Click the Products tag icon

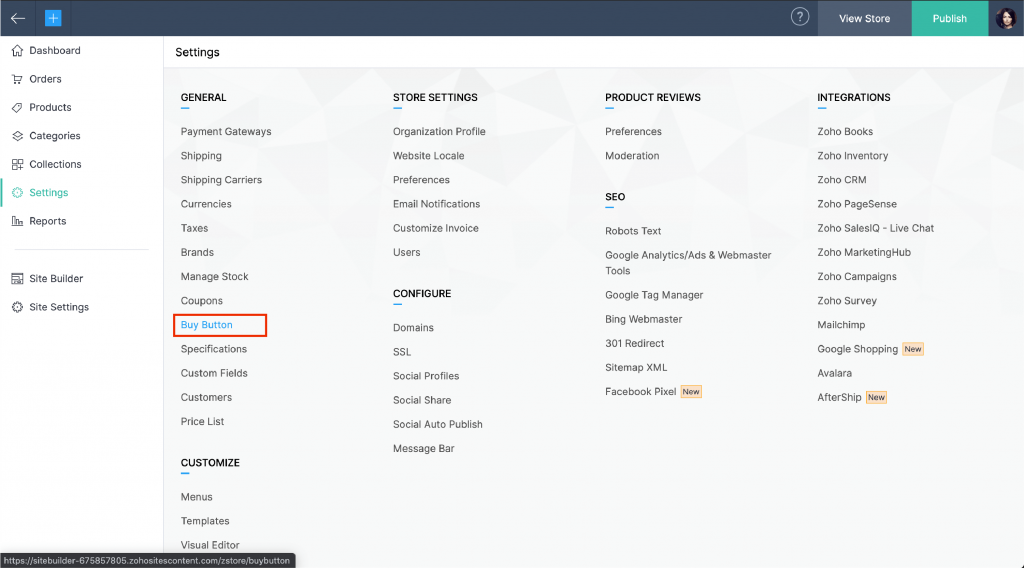(x=17, y=108)
